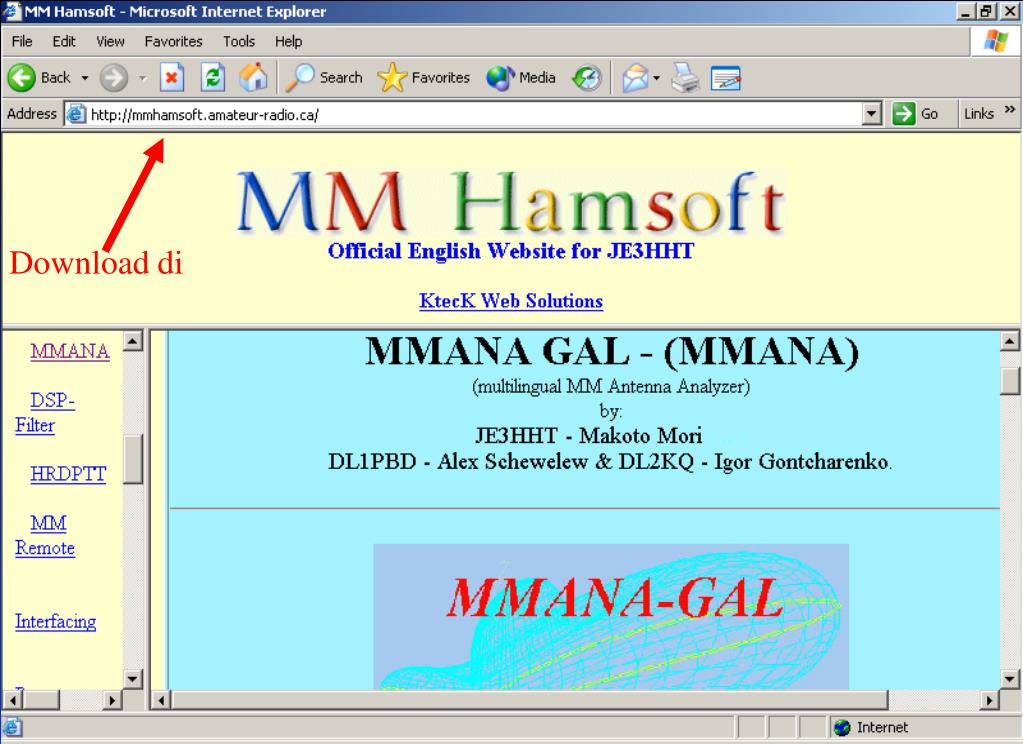Refresh the page with green arrows icon
1023x744 pixels.
tap(213, 78)
